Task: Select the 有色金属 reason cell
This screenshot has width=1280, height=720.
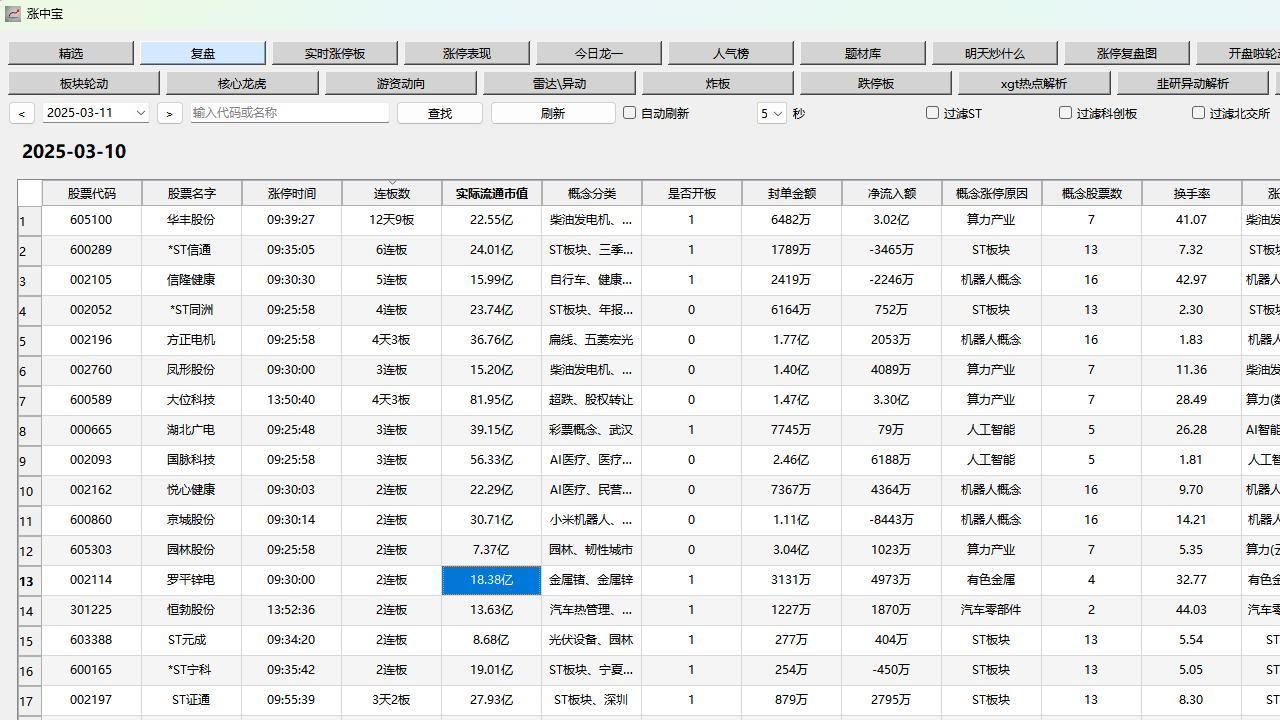Action: tap(992, 580)
